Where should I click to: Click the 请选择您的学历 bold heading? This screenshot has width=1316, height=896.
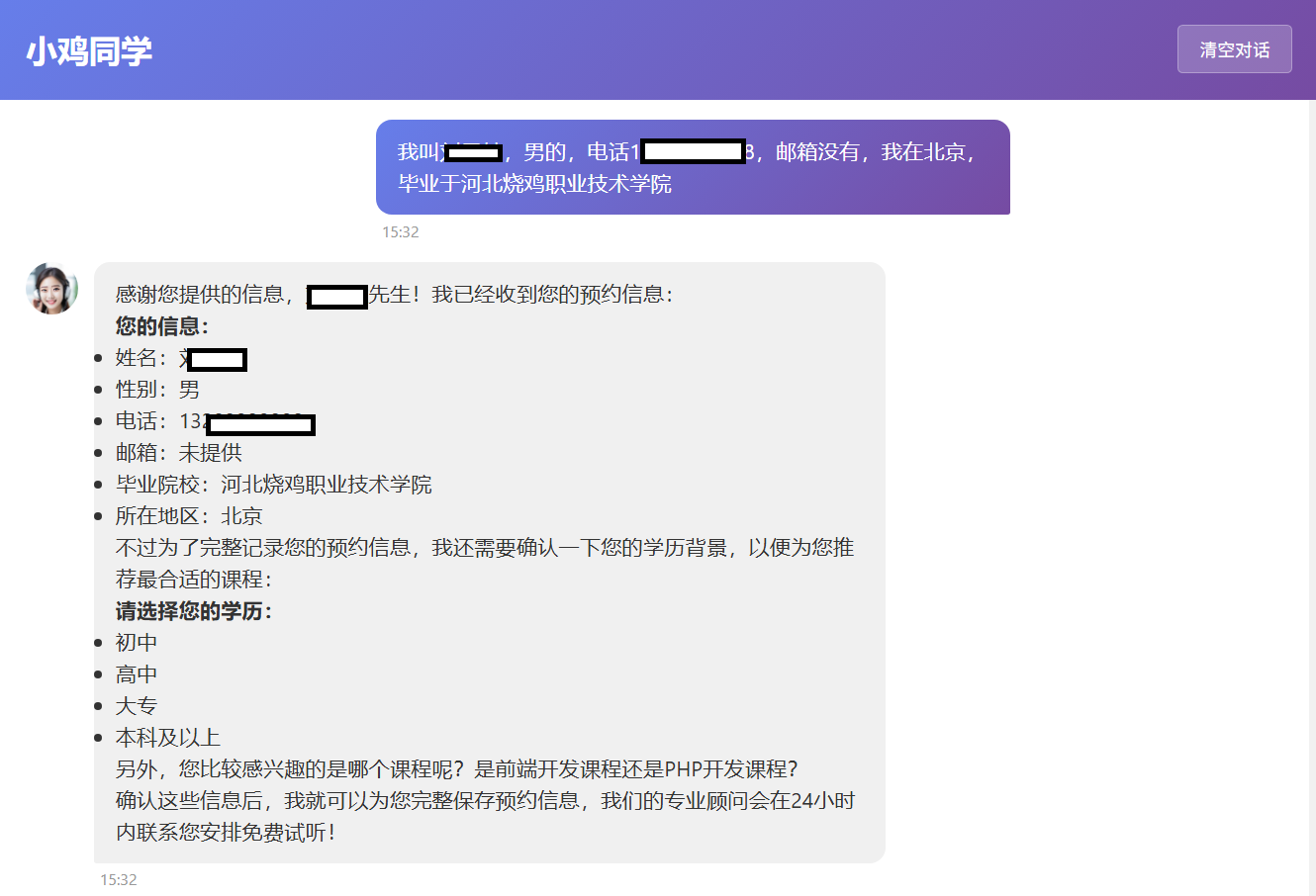click(x=193, y=611)
